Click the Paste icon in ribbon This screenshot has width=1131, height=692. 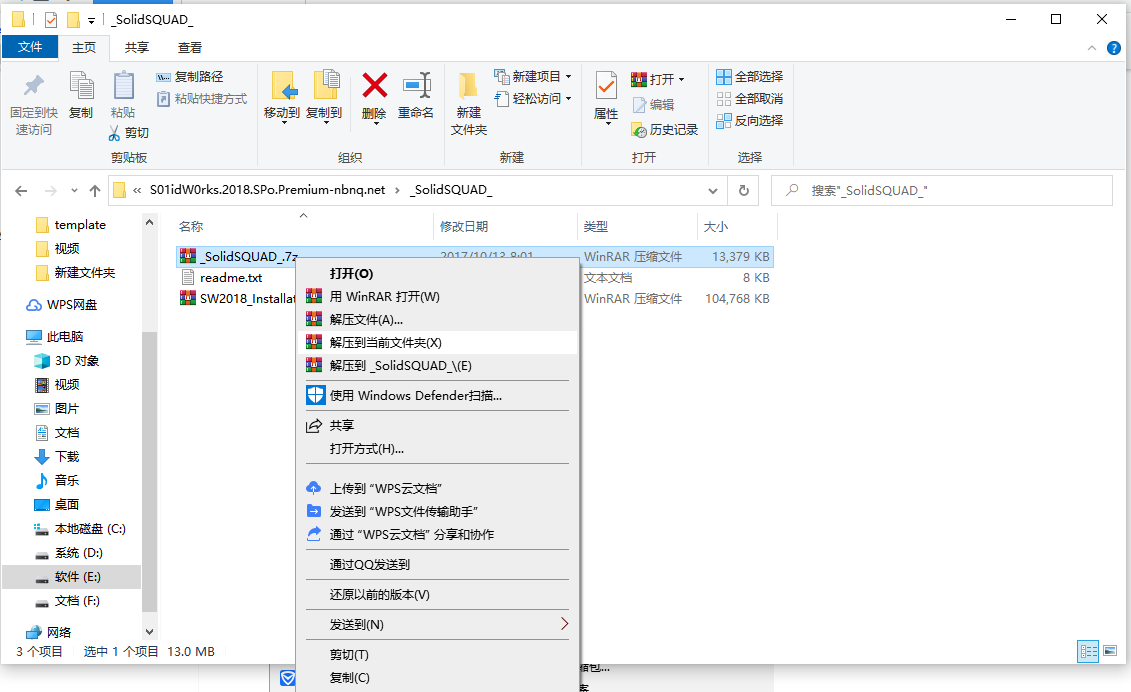123,87
